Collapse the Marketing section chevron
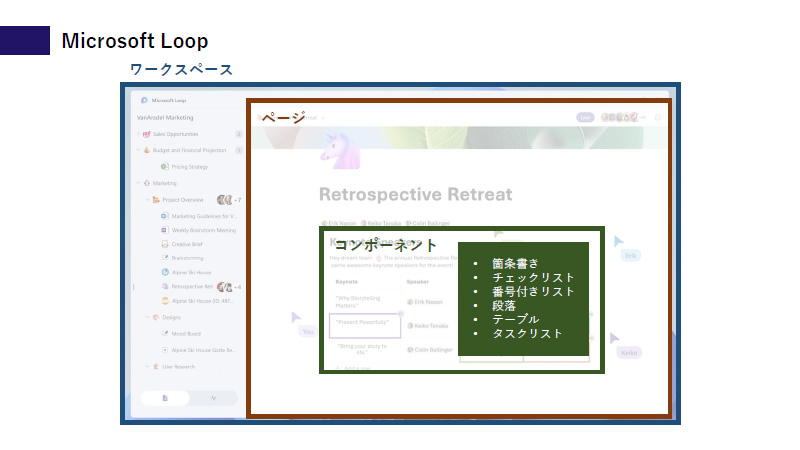 138,183
